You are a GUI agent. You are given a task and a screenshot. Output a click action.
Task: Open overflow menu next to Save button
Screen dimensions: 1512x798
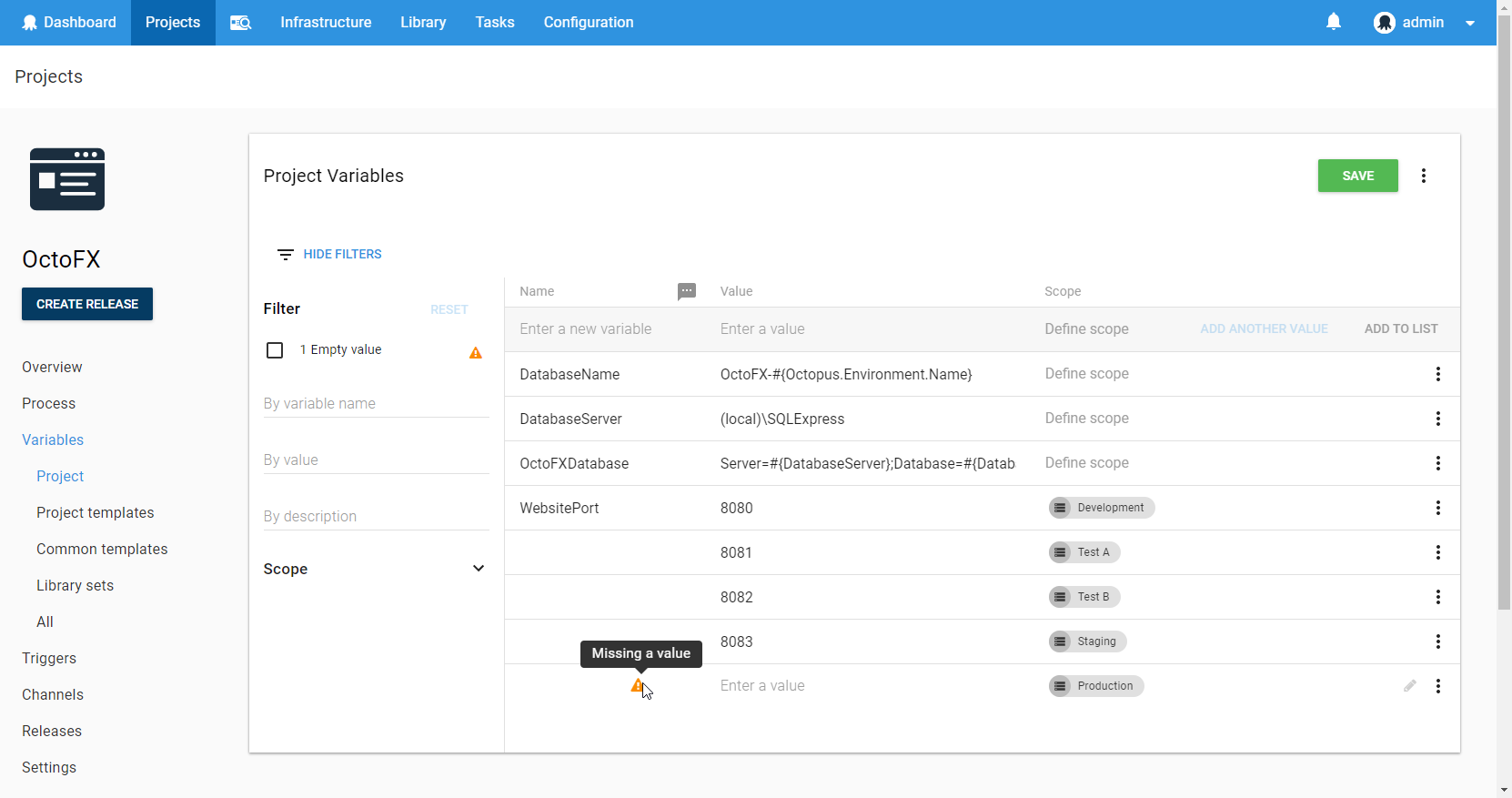[1423, 176]
